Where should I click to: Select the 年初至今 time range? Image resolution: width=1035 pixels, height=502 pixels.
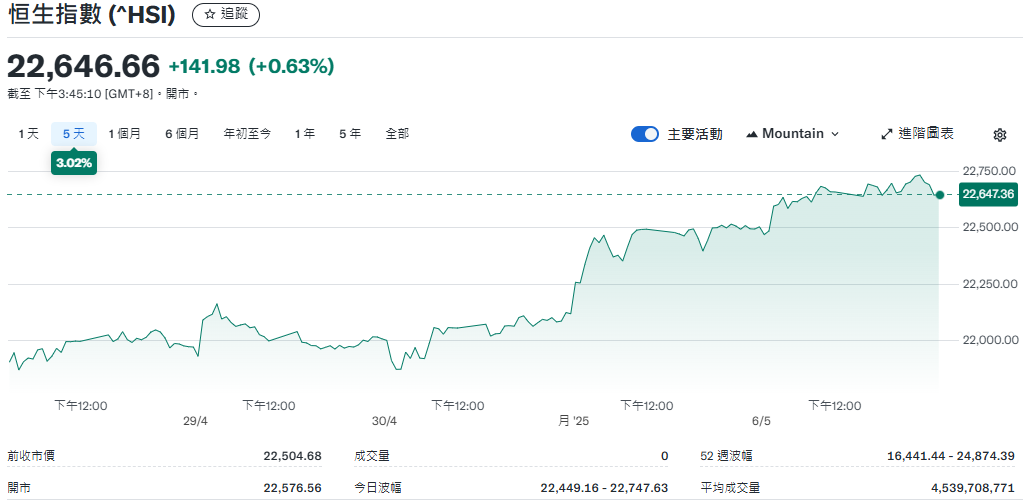pos(248,134)
